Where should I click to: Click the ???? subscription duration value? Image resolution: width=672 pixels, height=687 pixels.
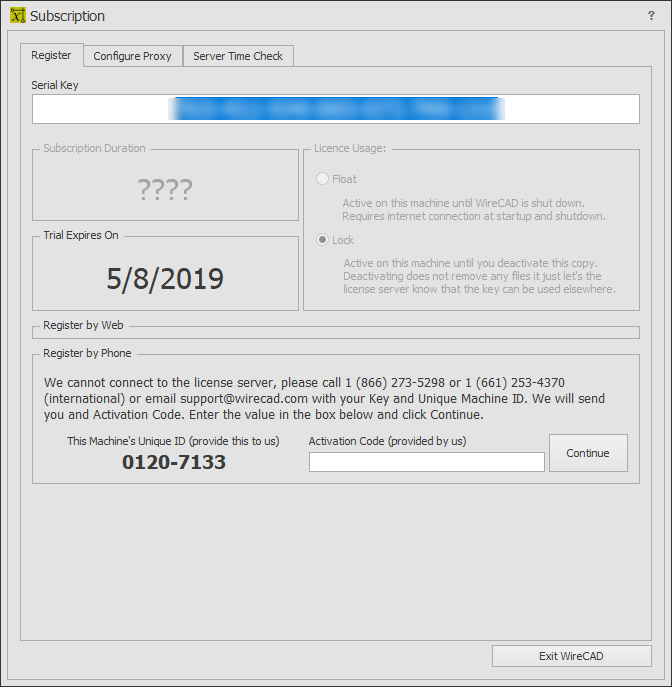point(165,189)
